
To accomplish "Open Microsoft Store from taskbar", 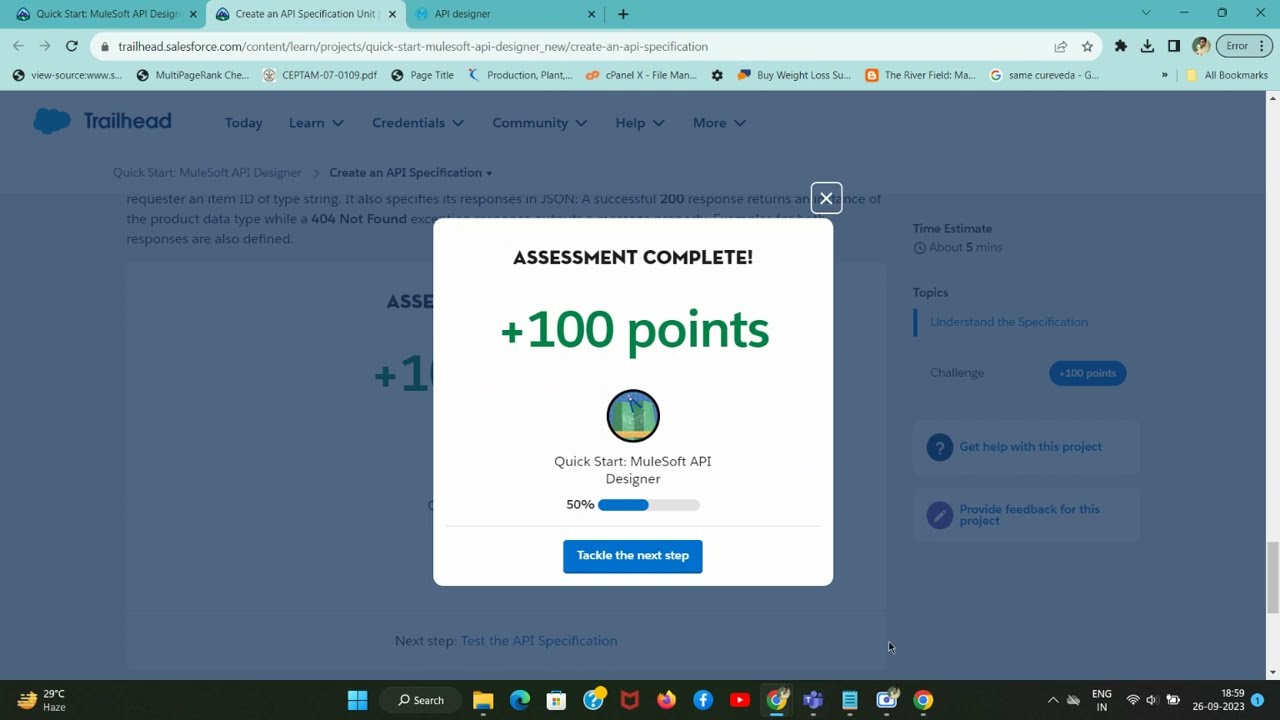I will pyautogui.click(x=556, y=700).
